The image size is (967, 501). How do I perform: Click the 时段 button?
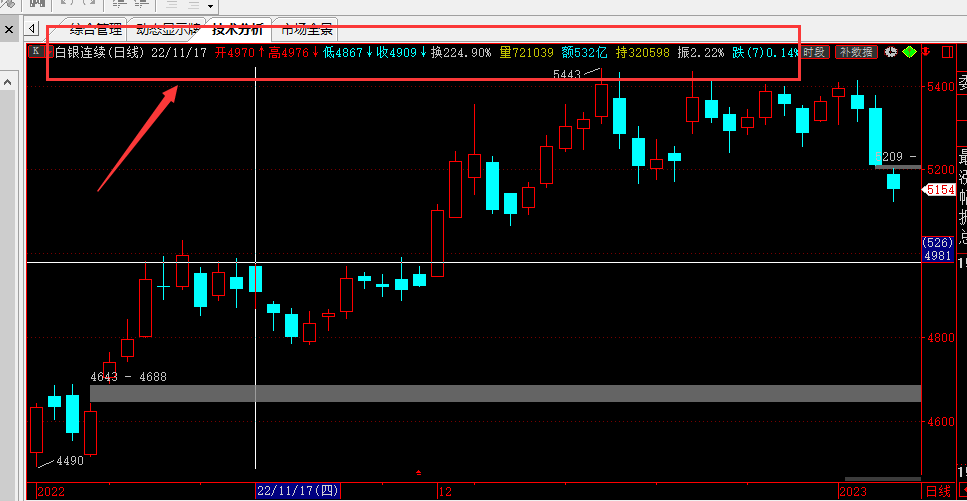pyautogui.click(x=814, y=52)
